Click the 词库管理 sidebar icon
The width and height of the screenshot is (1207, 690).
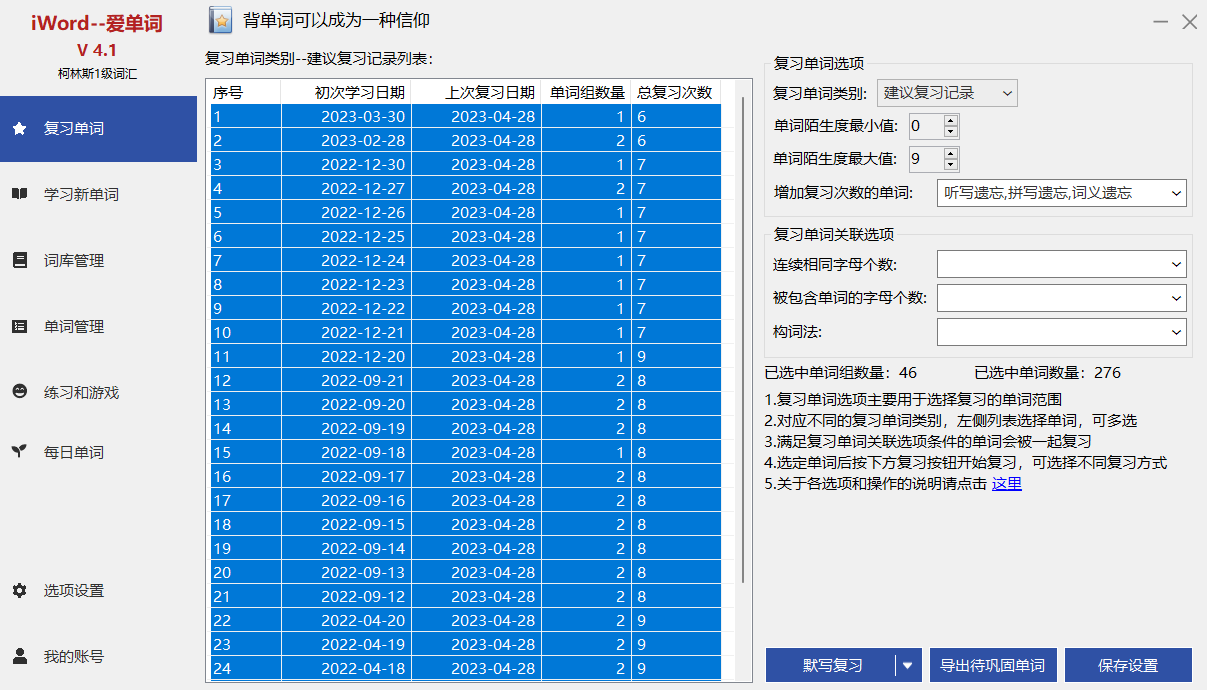click(x=19, y=260)
